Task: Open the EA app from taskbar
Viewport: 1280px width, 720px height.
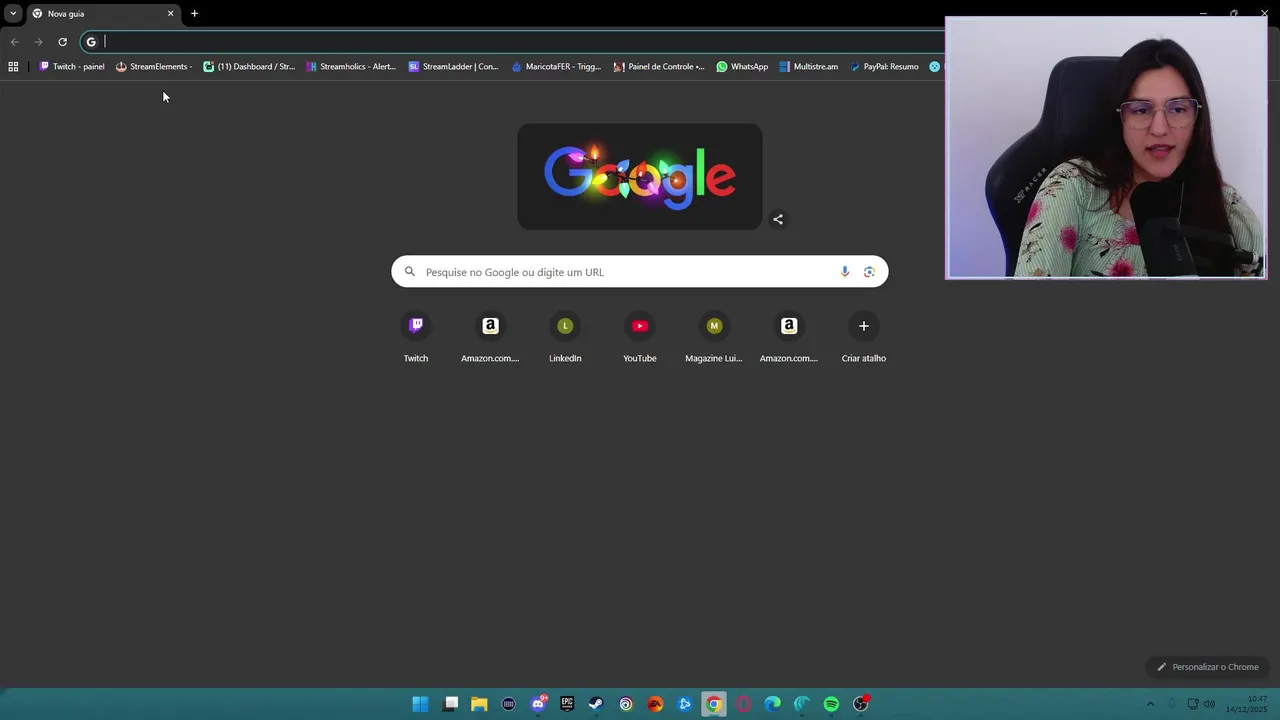Action: [x=655, y=704]
